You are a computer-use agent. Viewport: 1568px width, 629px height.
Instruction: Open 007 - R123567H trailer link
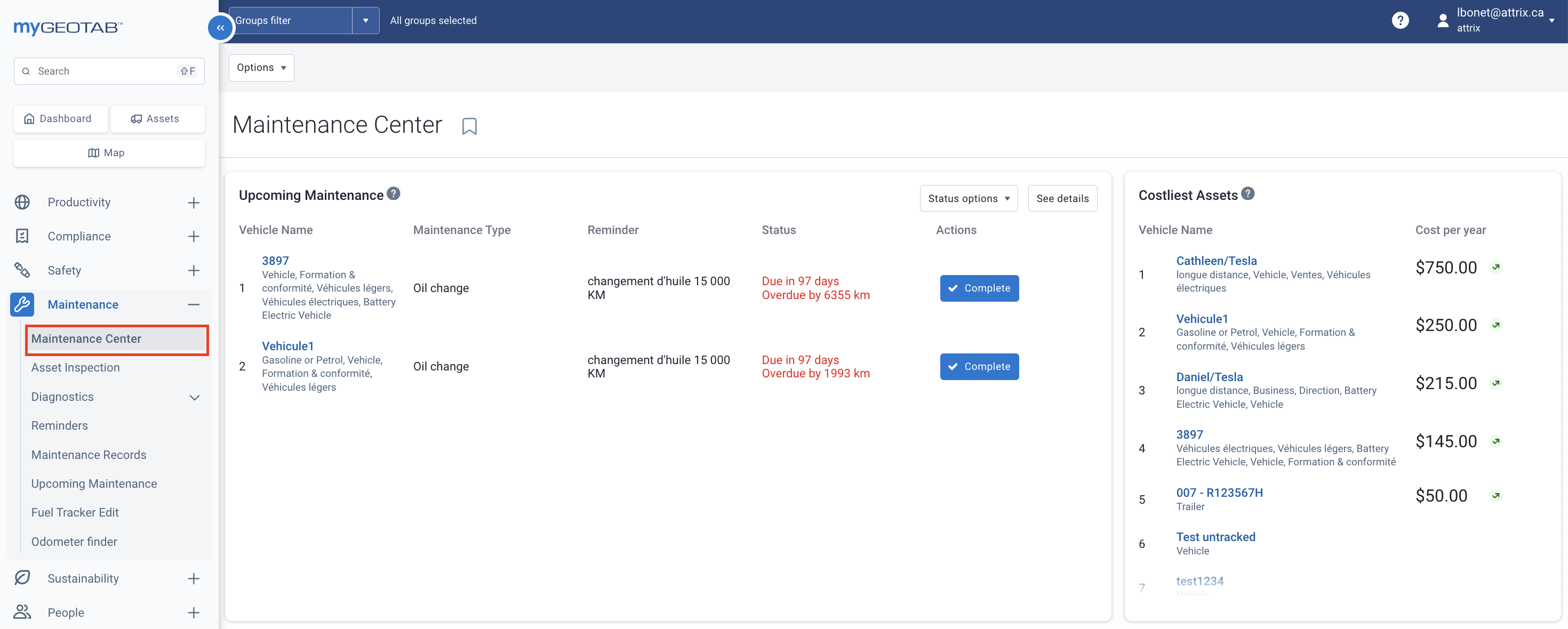click(1219, 493)
